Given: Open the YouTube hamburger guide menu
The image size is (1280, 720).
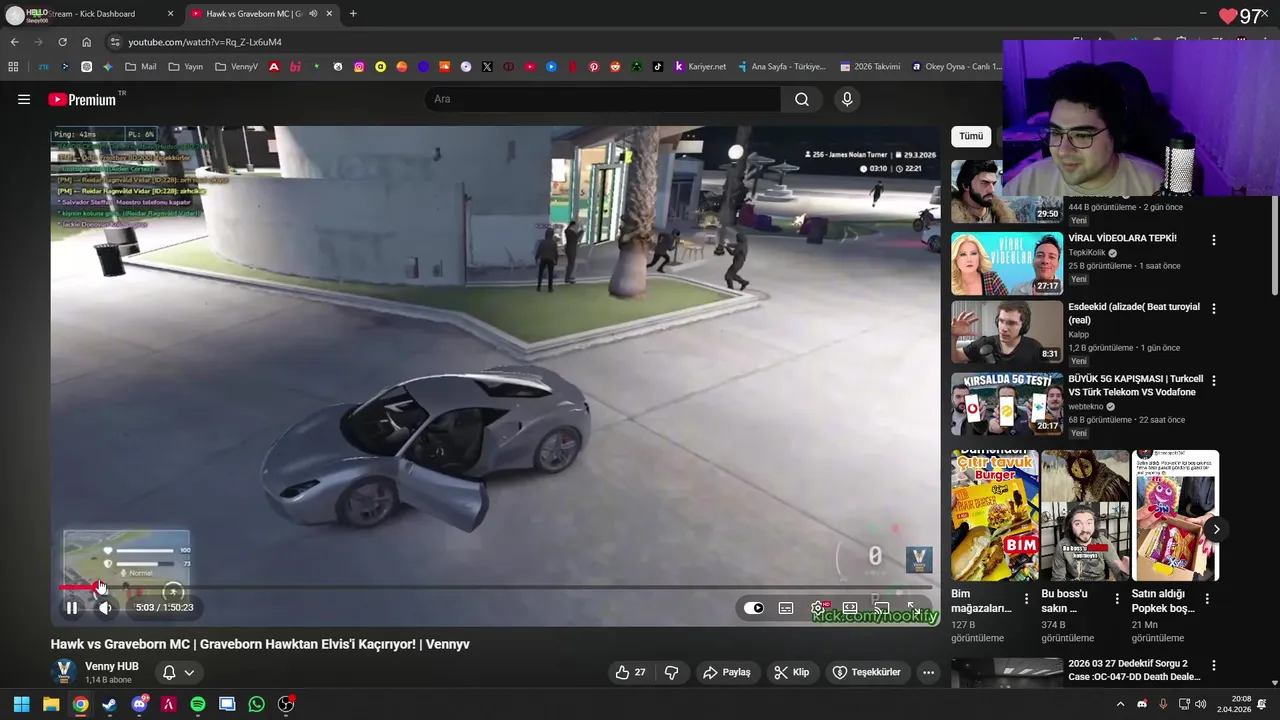Looking at the screenshot, I should [x=24, y=99].
